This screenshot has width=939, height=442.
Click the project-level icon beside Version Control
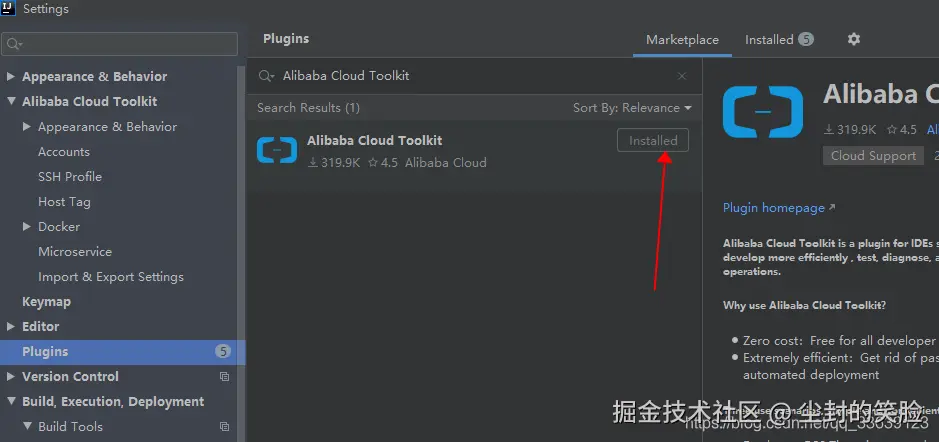224,377
